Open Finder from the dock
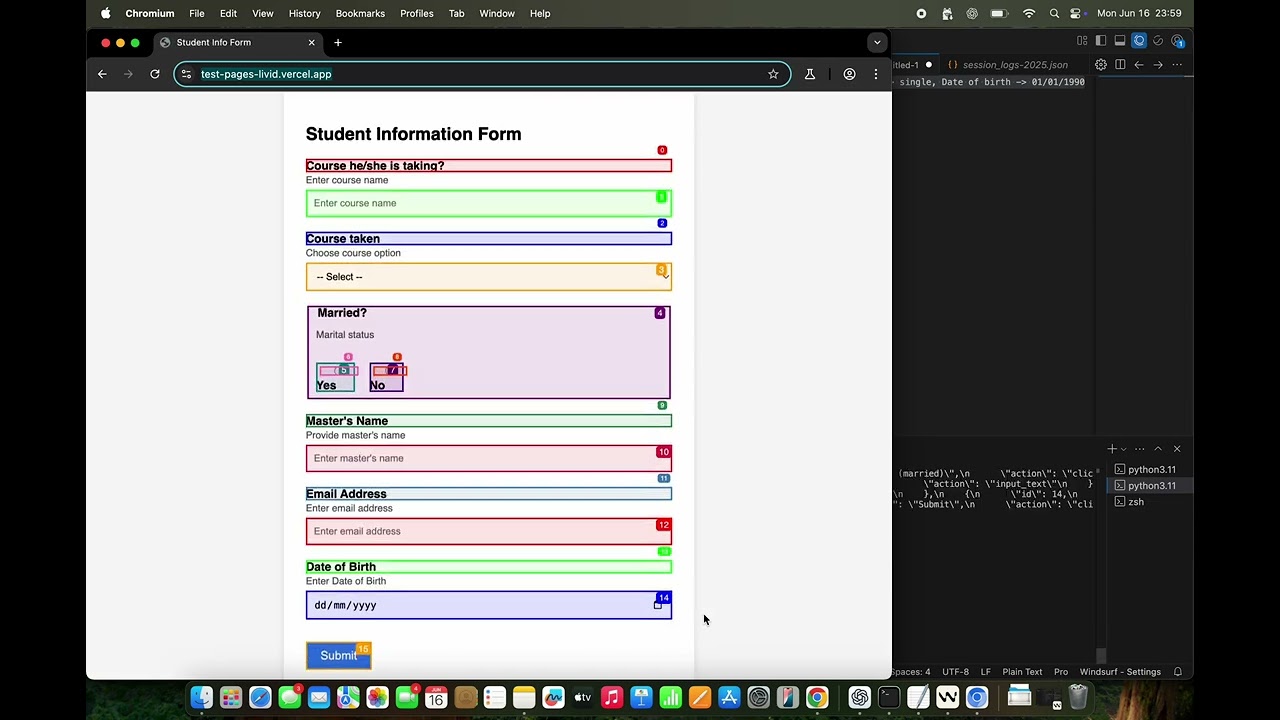The width and height of the screenshot is (1280, 720). [202, 697]
